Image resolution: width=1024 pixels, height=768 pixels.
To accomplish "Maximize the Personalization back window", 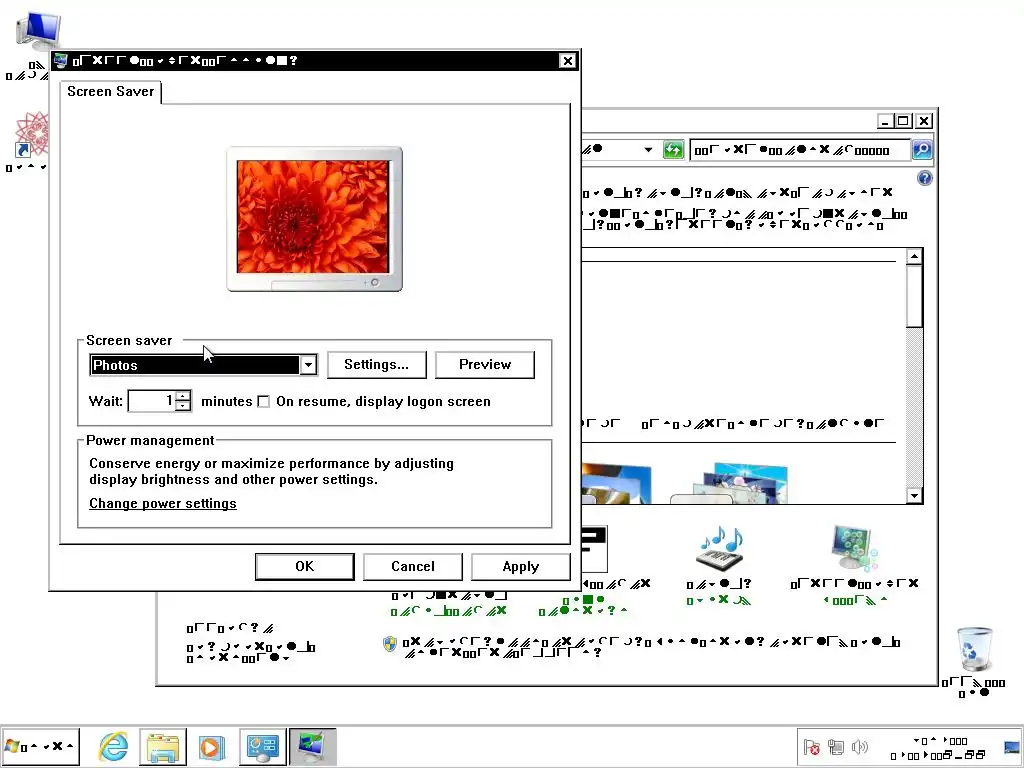I will 904,121.
